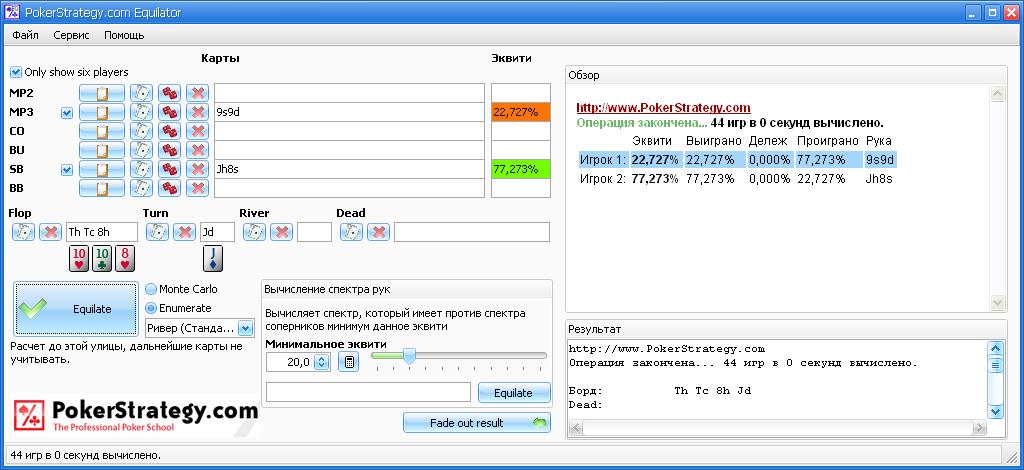The height and width of the screenshot is (470, 1024).
Task: Expand the street calculation dropdown
Action: [x=245, y=328]
